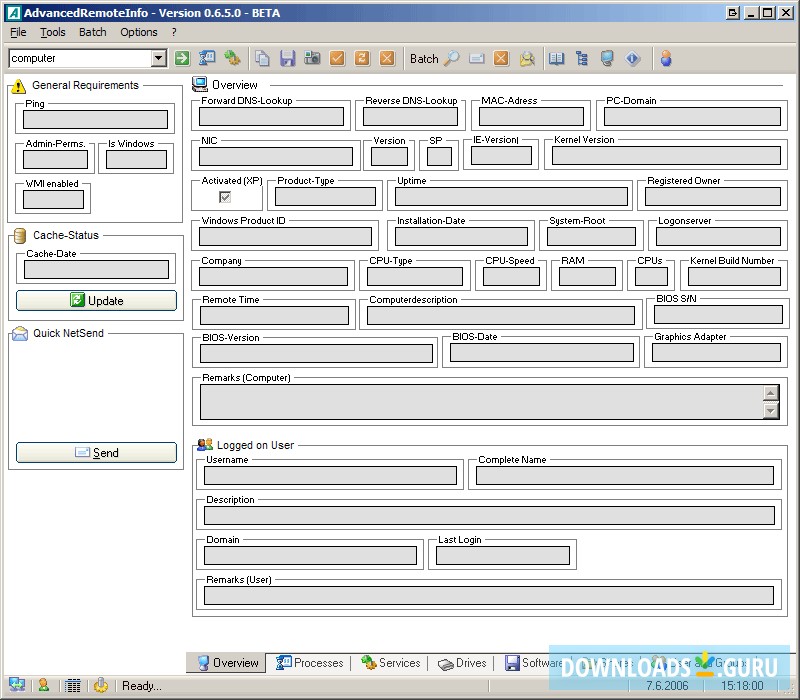Open the computer name dropdown

(158, 58)
